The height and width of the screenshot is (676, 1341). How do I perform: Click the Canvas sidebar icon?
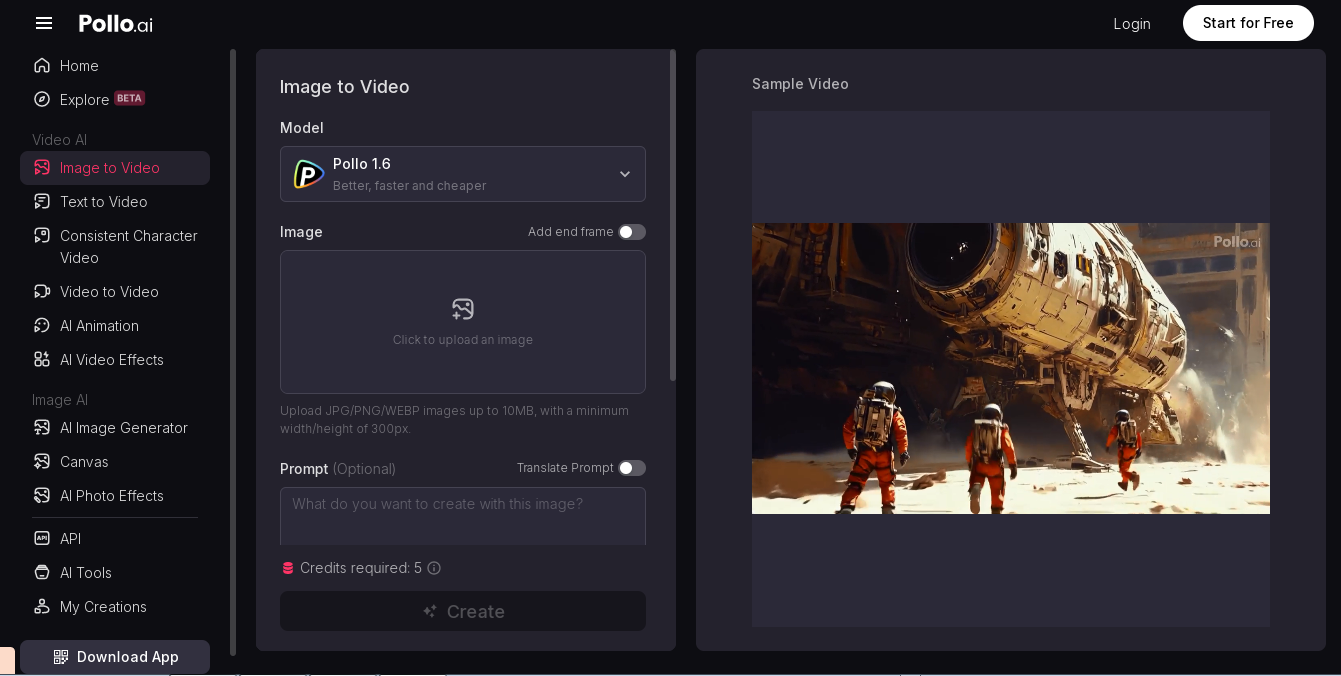42,462
